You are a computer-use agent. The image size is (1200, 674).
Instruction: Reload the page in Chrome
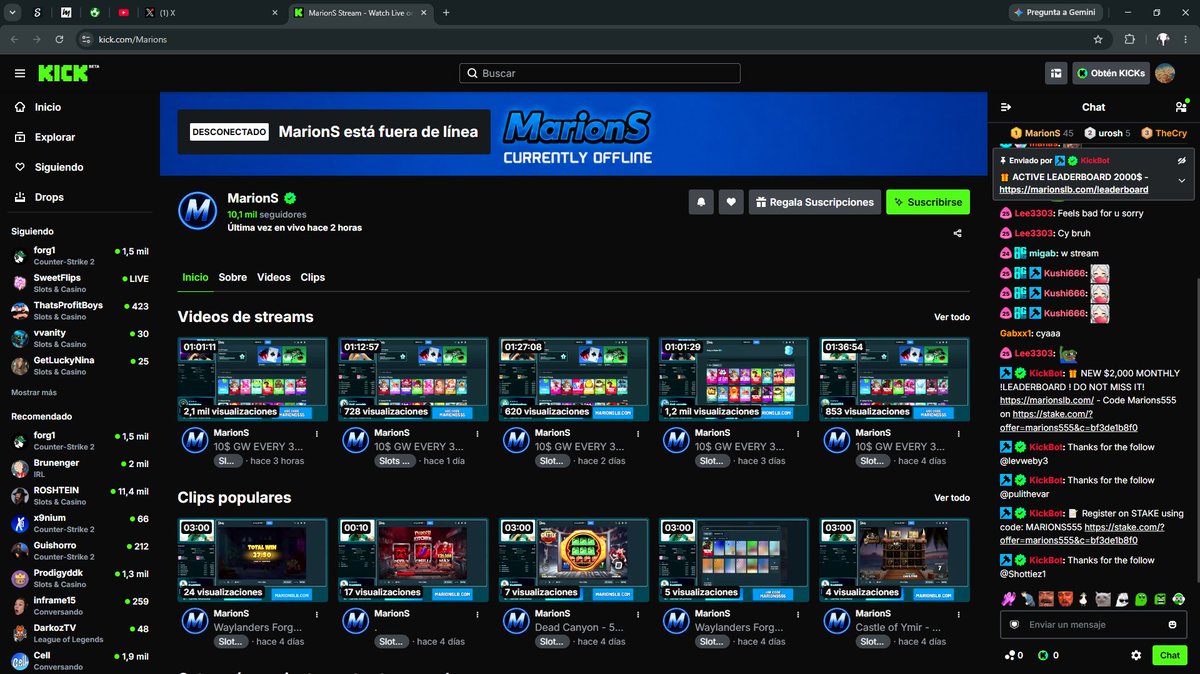point(60,39)
